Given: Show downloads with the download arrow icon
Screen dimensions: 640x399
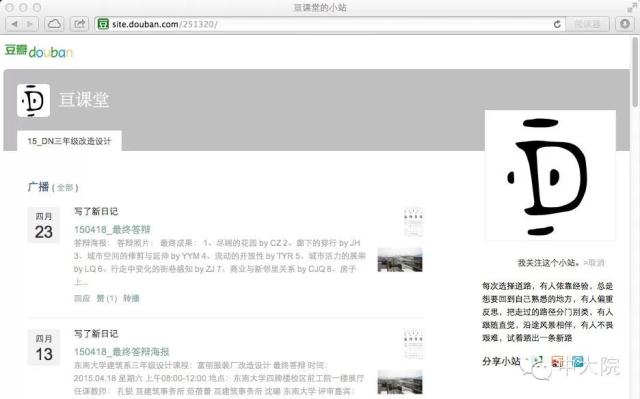Looking at the screenshot, I should click(624, 24).
